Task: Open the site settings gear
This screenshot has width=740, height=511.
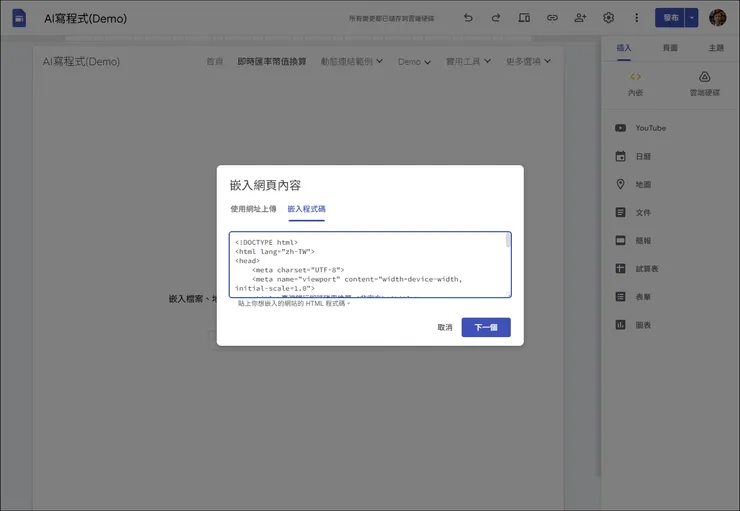Action: [608, 18]
